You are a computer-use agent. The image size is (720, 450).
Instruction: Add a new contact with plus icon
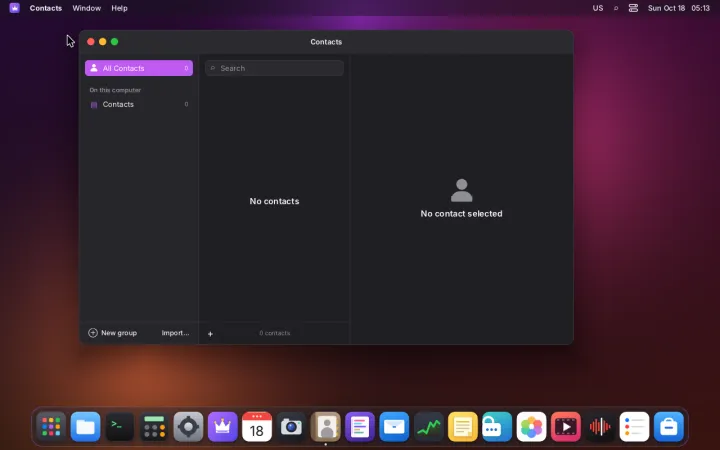(210, 334)
